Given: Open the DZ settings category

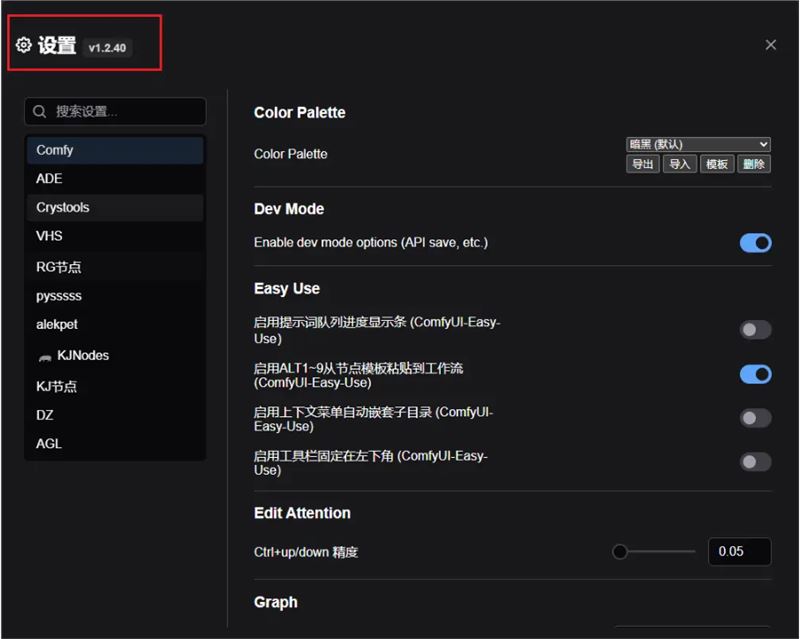Looking at the screenshot, I should (115, 415).
